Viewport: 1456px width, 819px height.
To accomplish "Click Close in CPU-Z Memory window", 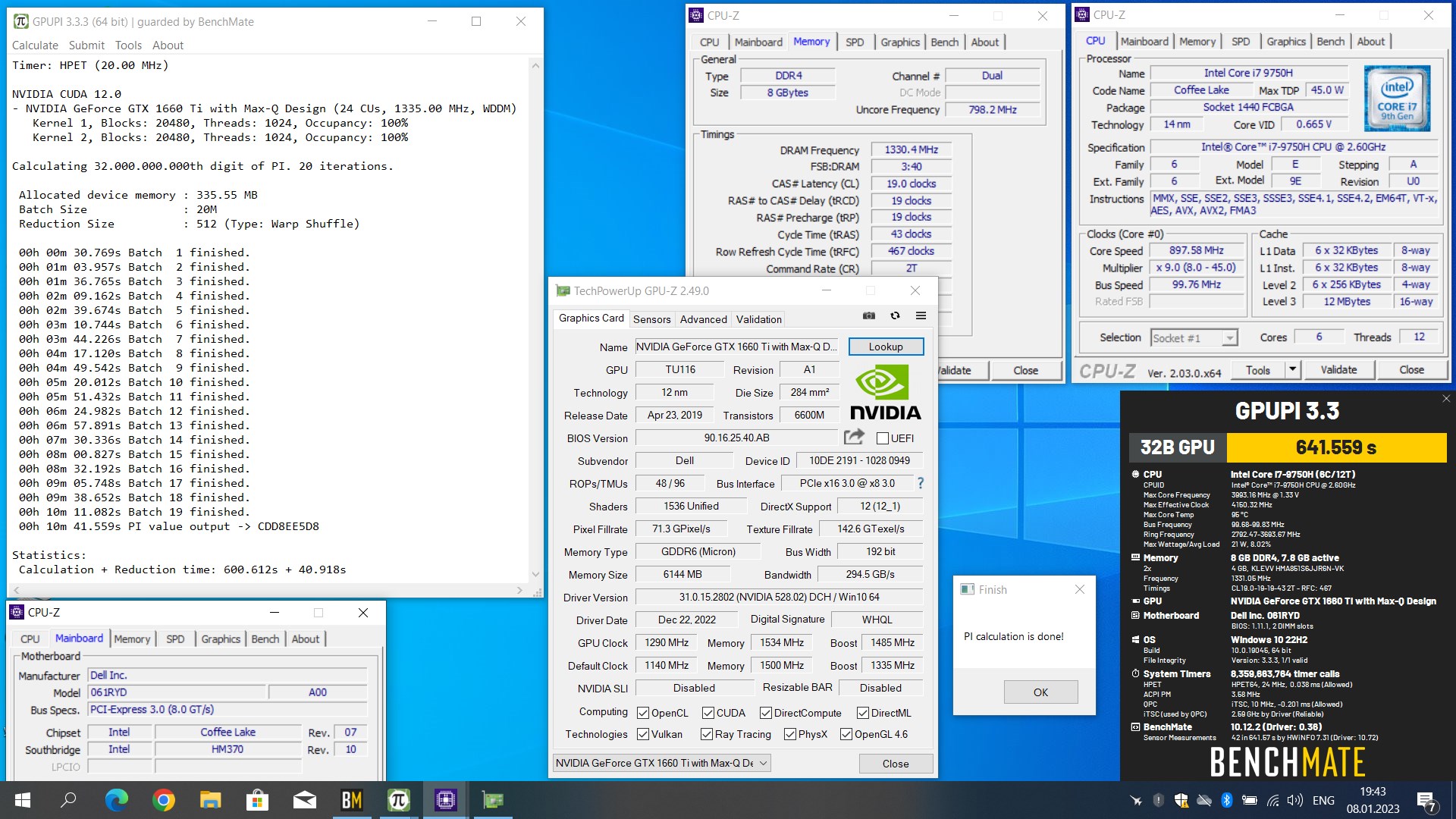I will pyautogui.click(x=1025, y=370).
